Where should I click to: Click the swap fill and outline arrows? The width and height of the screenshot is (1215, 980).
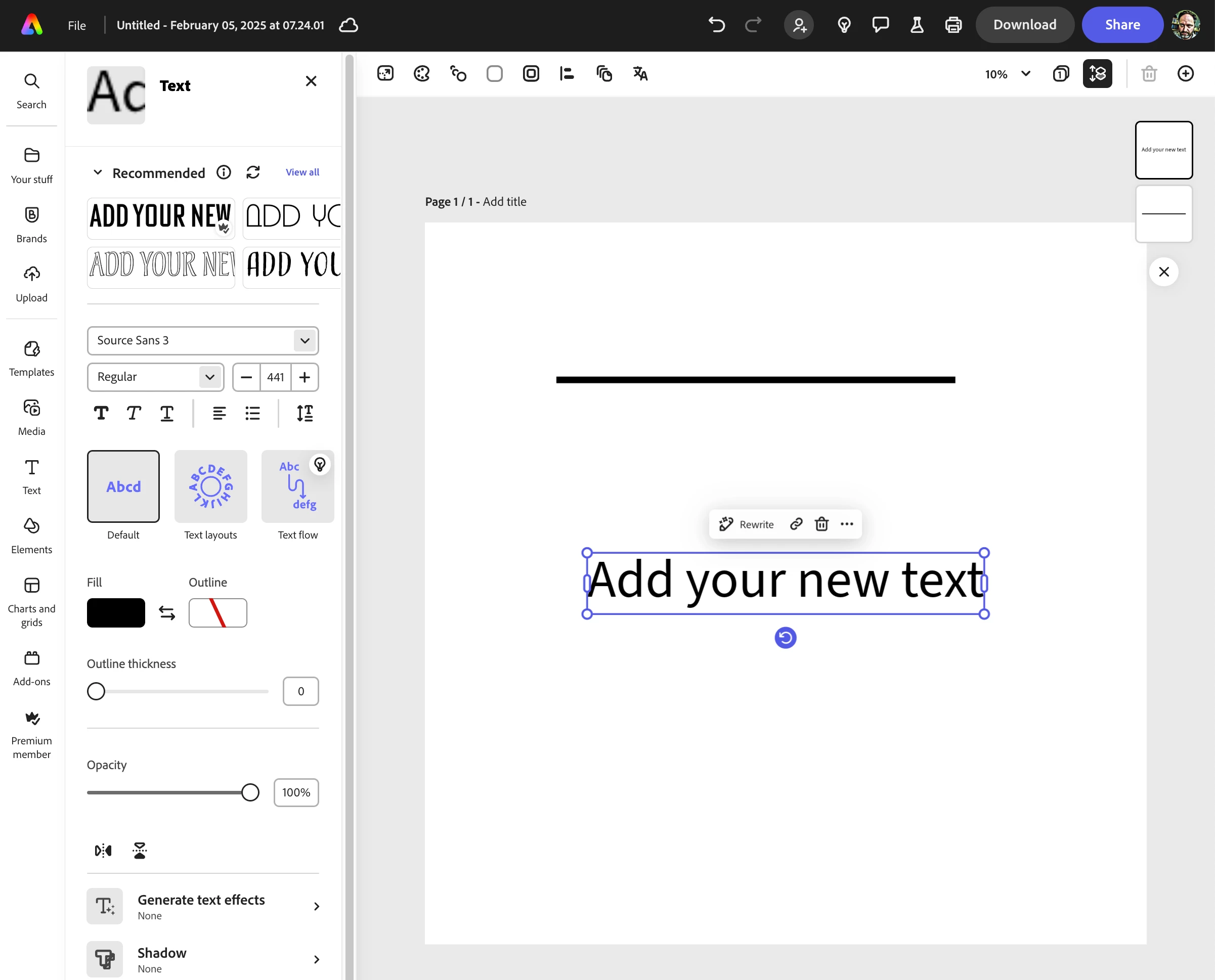tap(166, 613)
